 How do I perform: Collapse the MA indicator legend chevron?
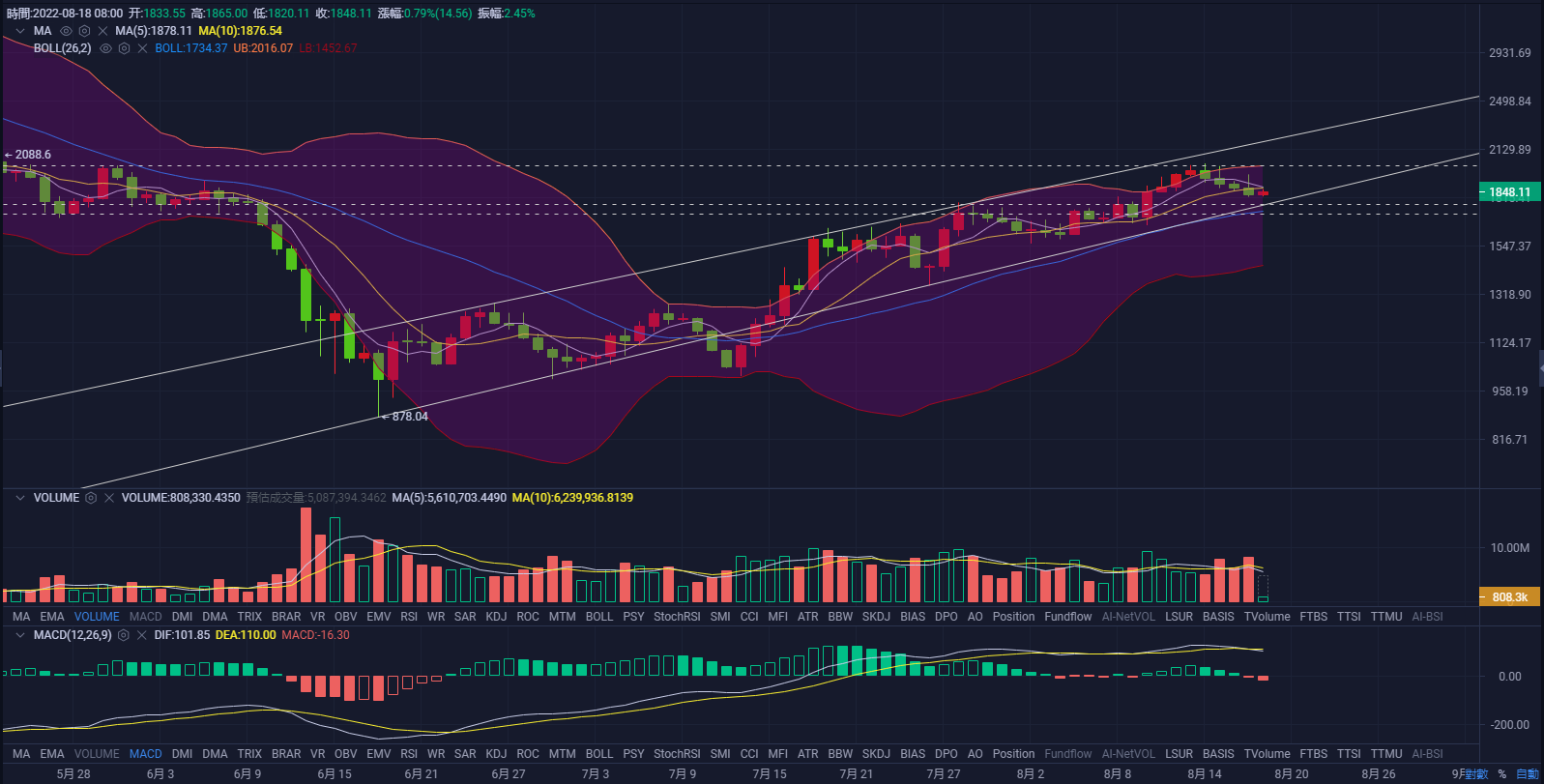pyautogui.click(x=19, y=31)
